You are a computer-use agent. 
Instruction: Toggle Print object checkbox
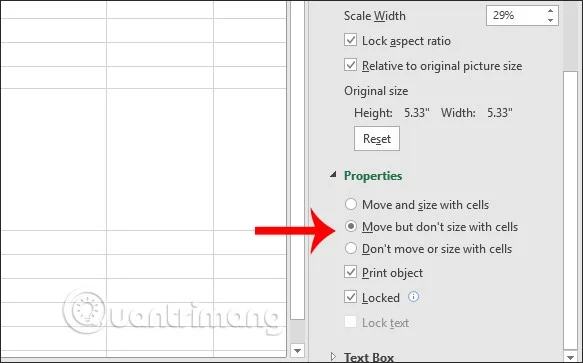tap(351, 272)
